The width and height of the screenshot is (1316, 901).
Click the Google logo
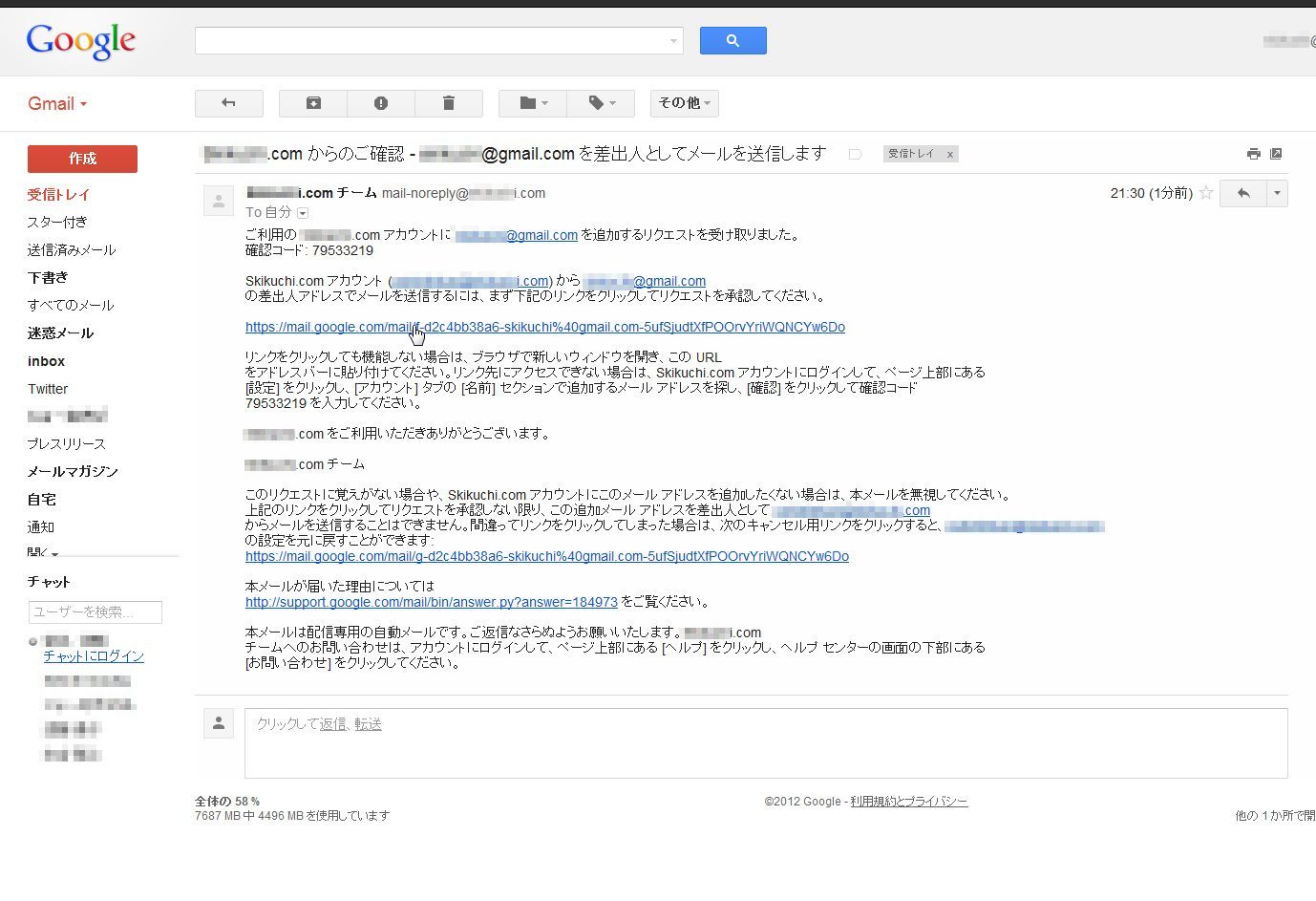pyautogui.click(x=81, y=41)
